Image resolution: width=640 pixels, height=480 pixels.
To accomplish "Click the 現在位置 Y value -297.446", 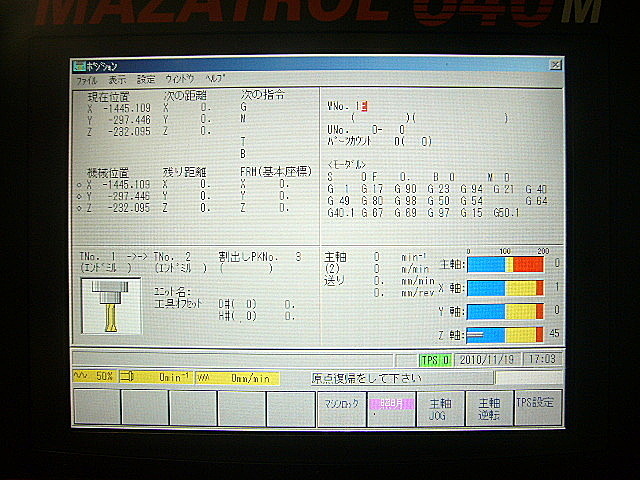I will (x=129, y=120).
